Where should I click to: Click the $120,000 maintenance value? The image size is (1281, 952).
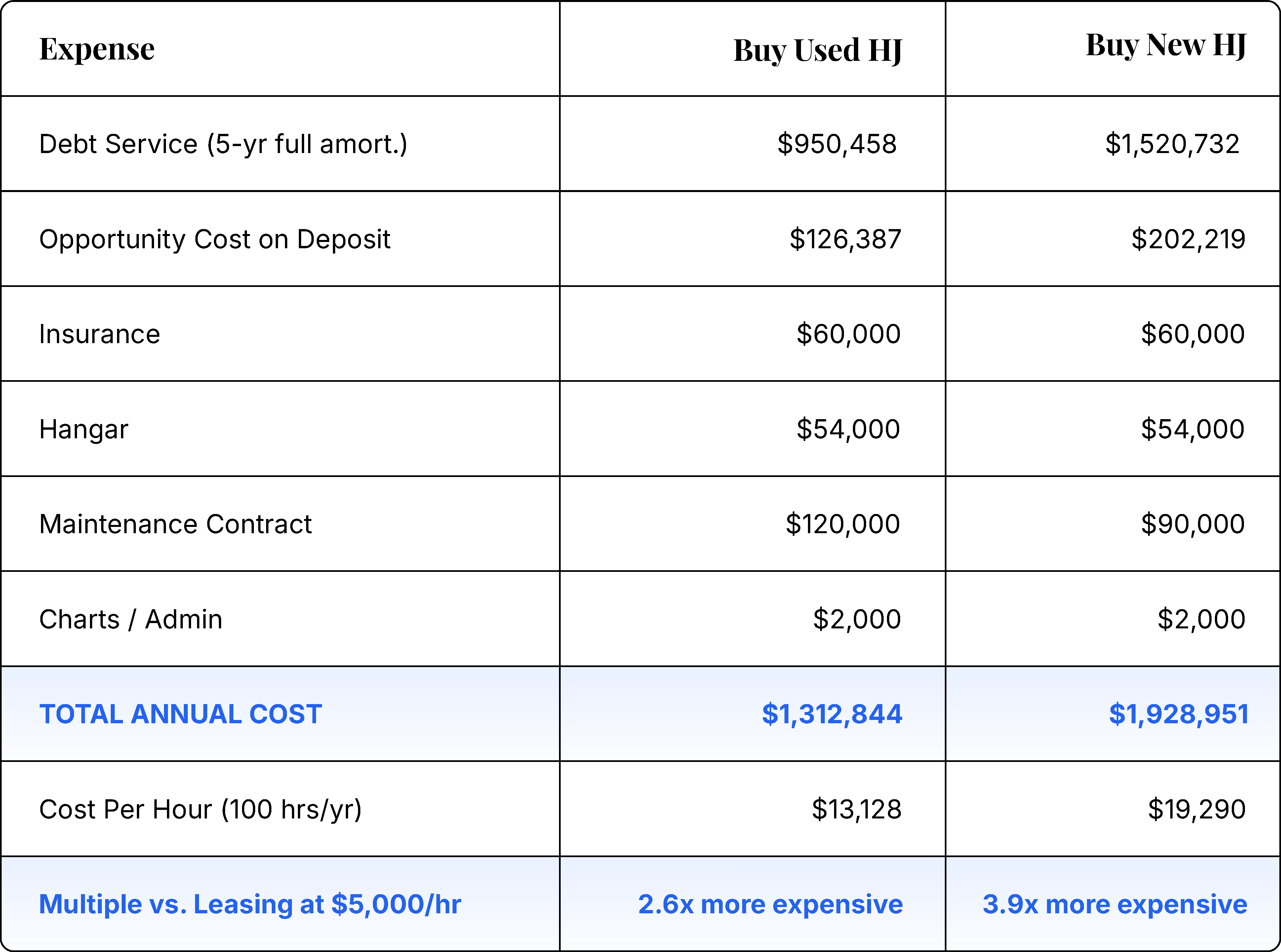tap(842, 524)
